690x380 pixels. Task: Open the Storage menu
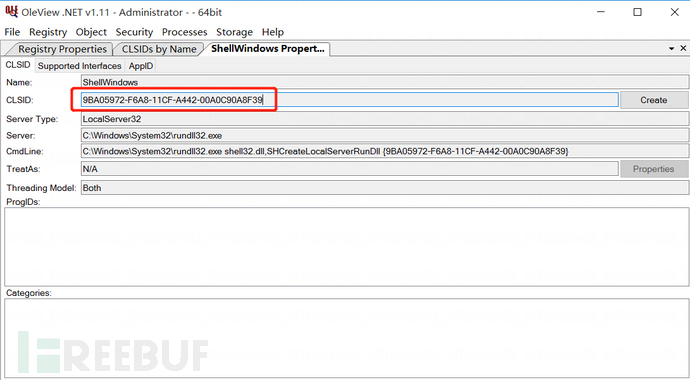[x=234, y=32]
